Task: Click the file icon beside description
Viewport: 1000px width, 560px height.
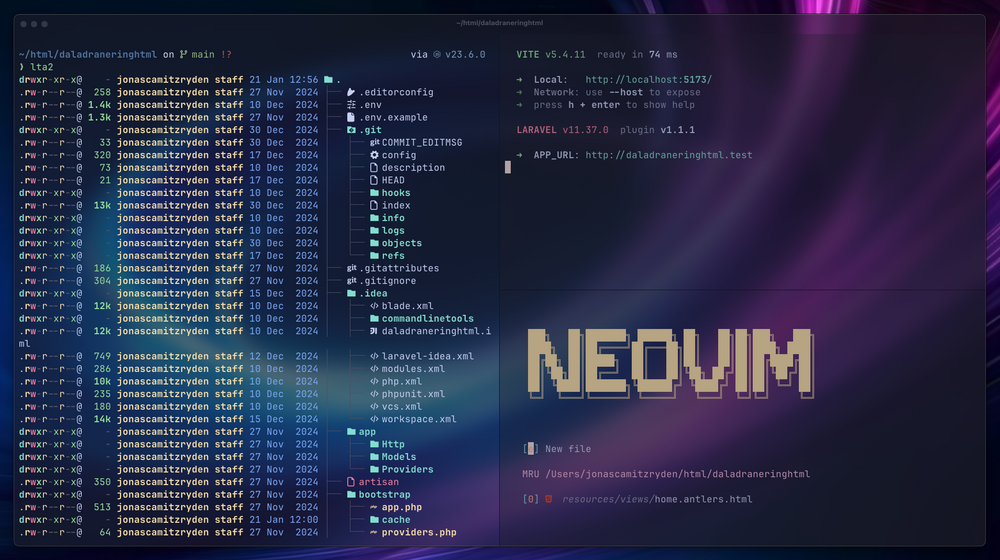Action: click(374, 168)
